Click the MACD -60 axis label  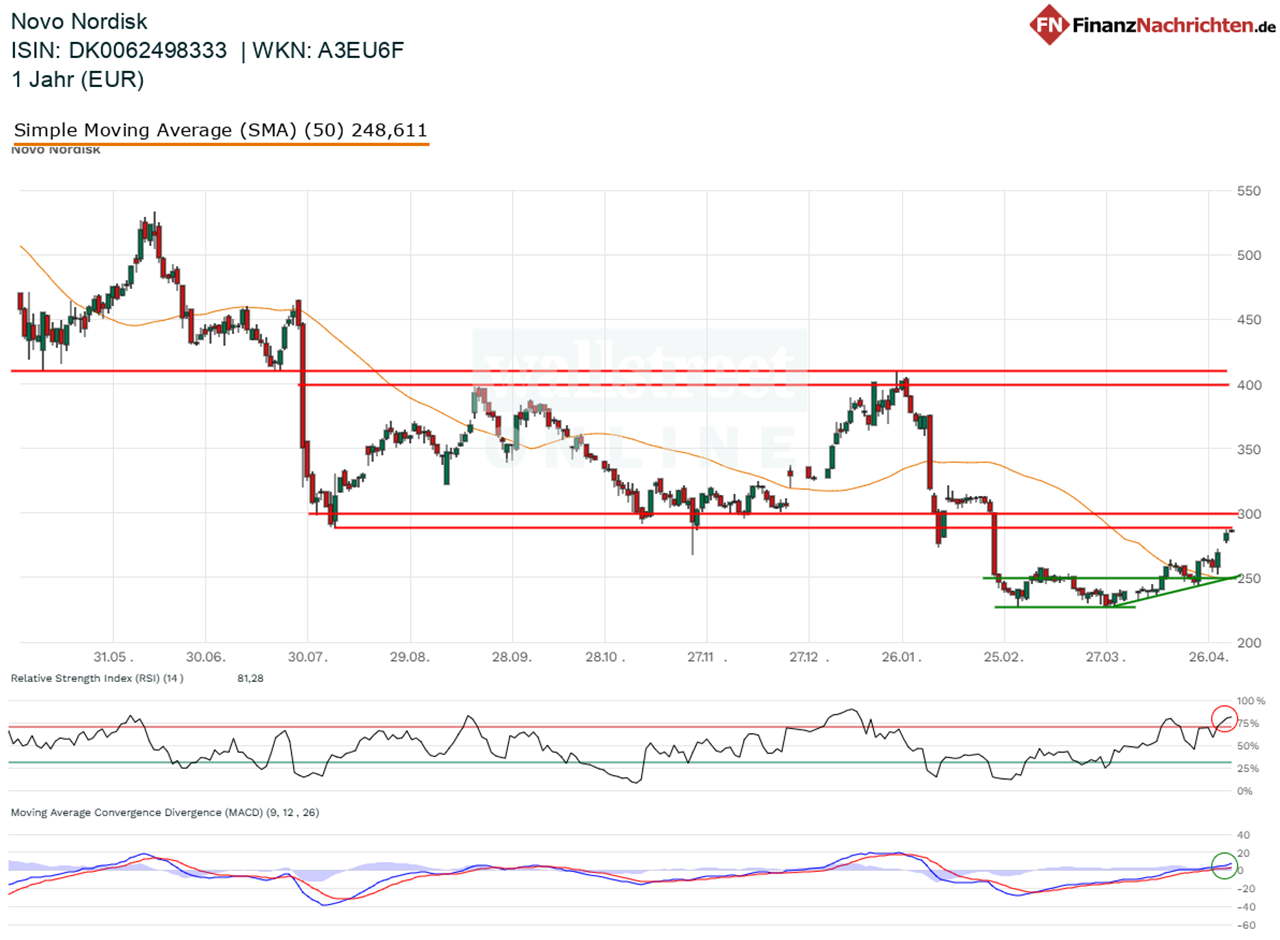(x=1244, y=925)
